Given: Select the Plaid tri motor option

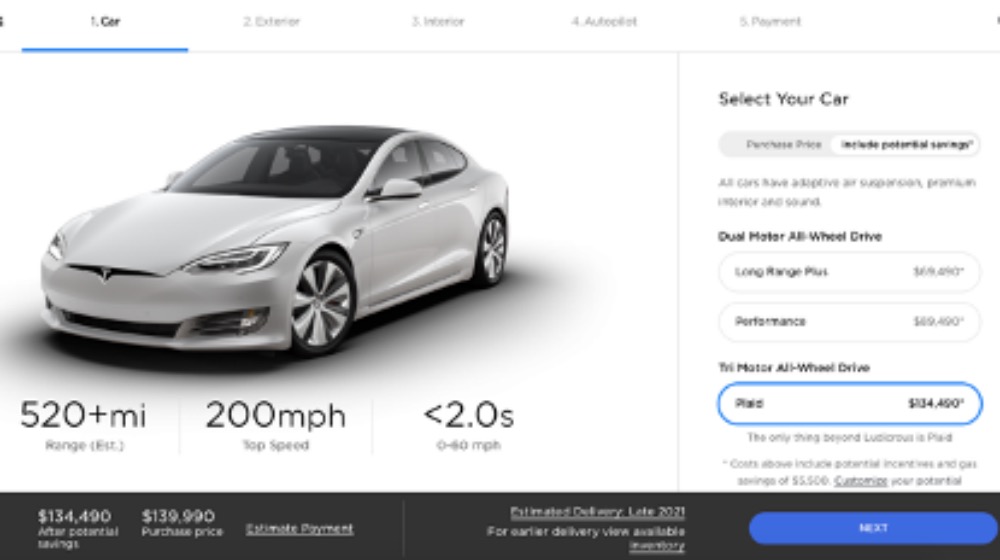Looking at the screenshot, I should coord(849,404).
